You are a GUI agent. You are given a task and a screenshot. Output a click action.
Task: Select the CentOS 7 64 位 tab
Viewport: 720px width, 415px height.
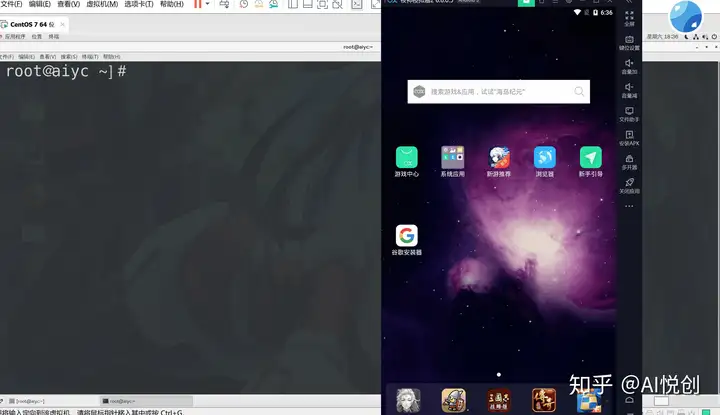(32, 24)
